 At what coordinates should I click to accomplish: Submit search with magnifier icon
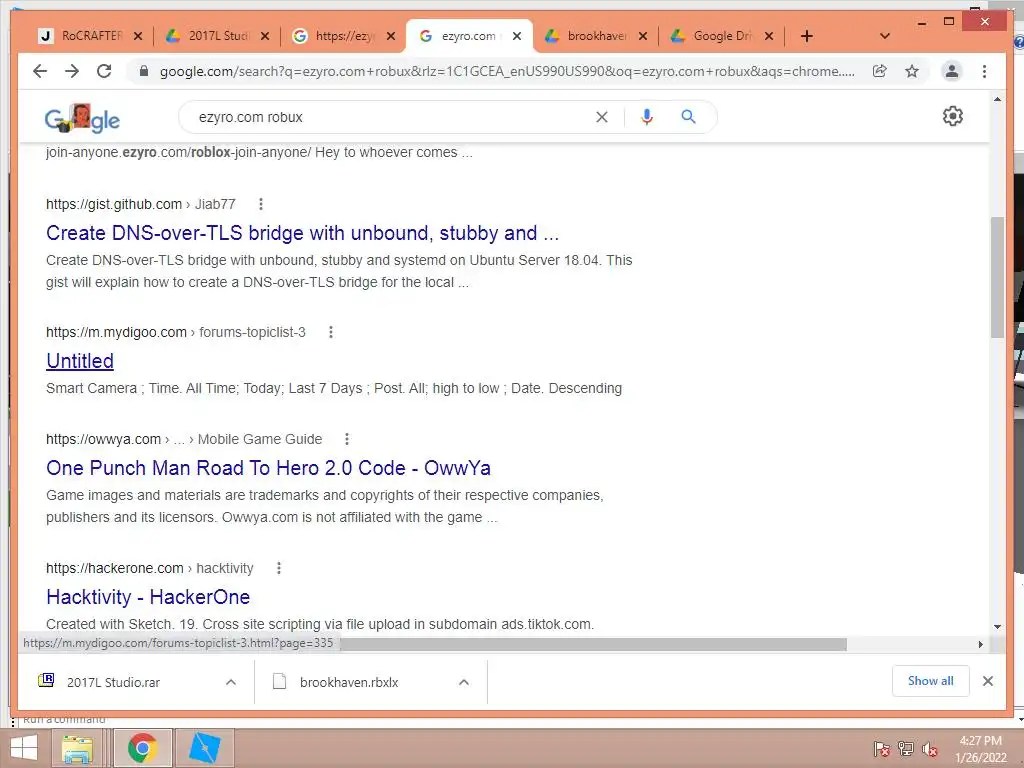688,117
